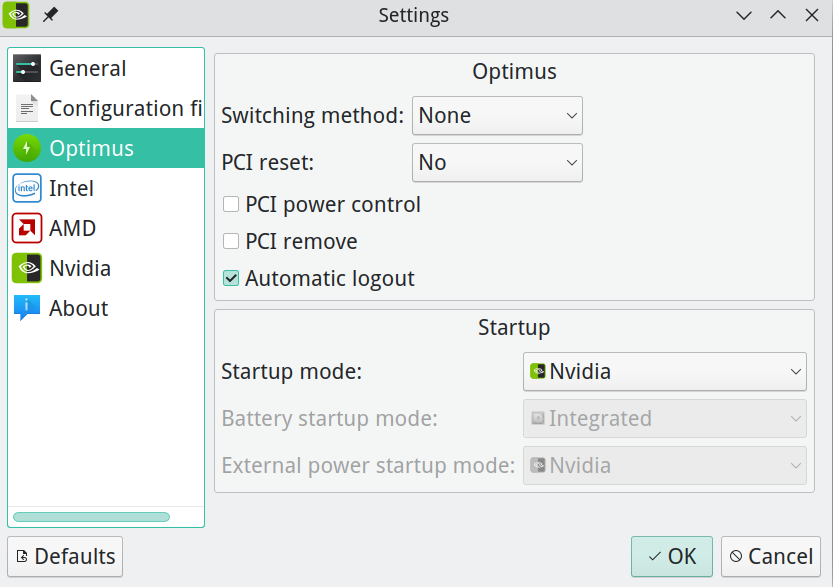Enable PCI remove checkbox
833x587 pixels.
click(231, 241)
